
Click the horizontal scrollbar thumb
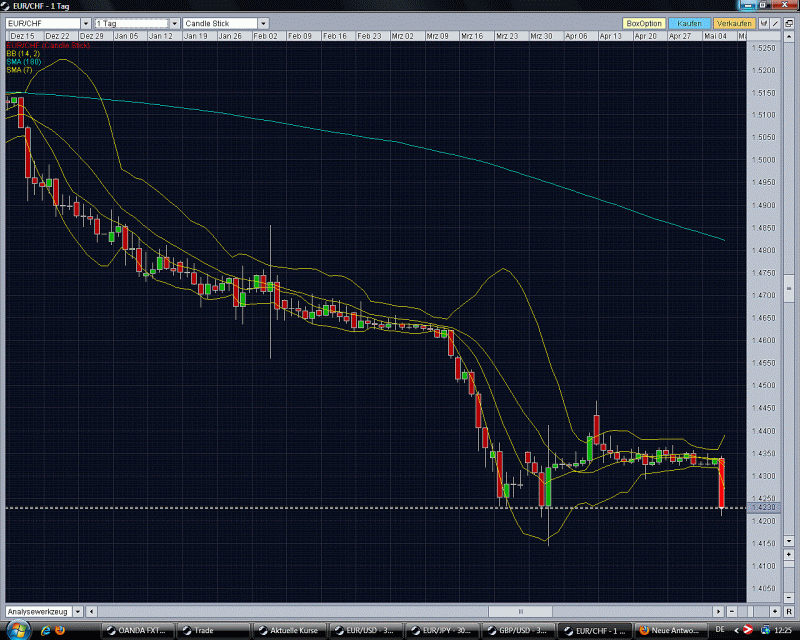click(x=520, y=611)
